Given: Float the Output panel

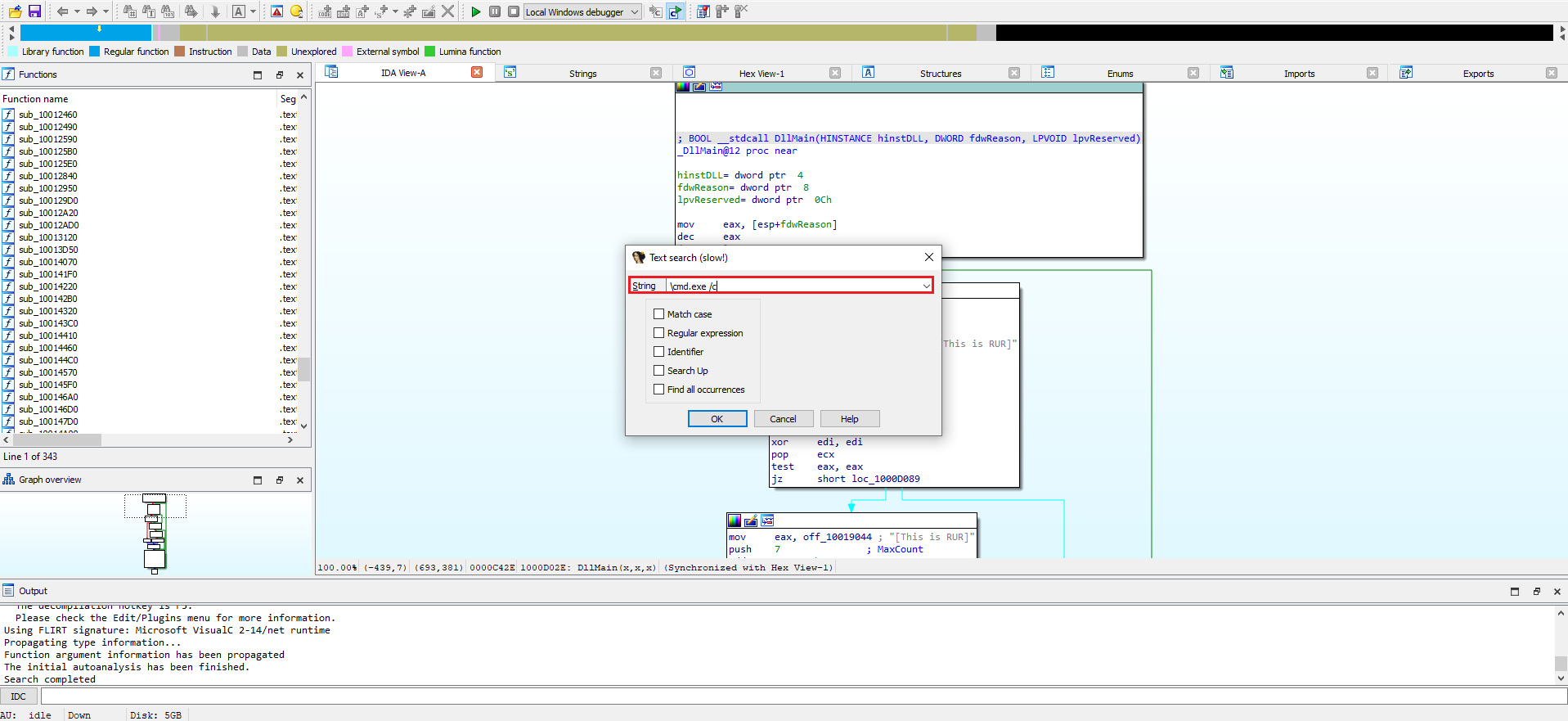Looking at the screenshot, I should pos(1536,591).
